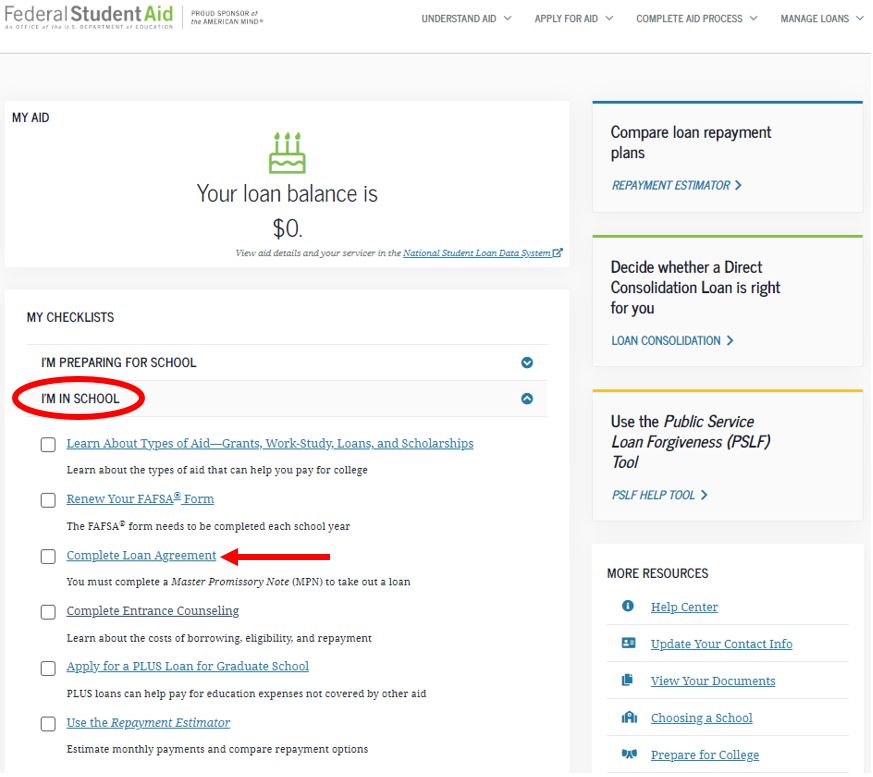The height and width of the screenshot is (777, 873).
Task: Go to Update Your Contact Info link
Action: click(722, 644)
